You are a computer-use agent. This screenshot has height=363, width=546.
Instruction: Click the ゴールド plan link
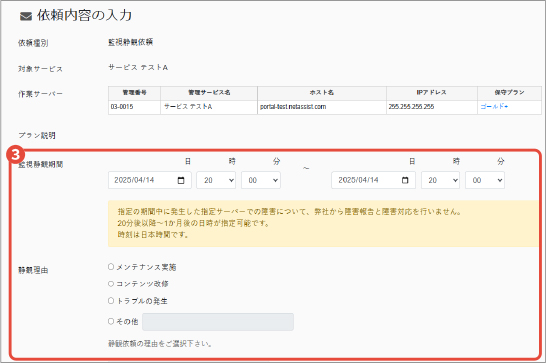pyautogui.click(x=494, y=107)
